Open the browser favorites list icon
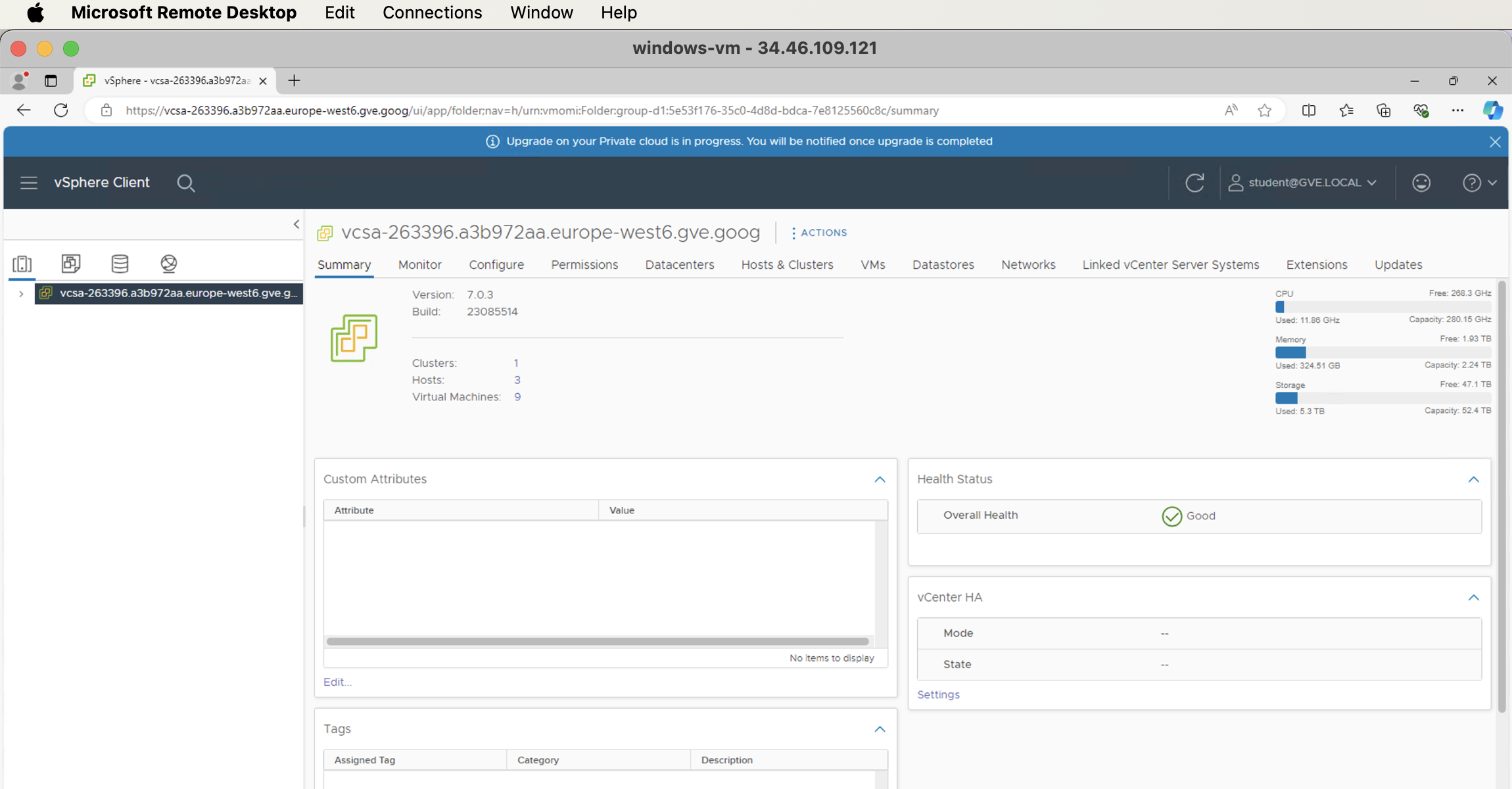The image size is (1512, 789). click(1346, 110)
